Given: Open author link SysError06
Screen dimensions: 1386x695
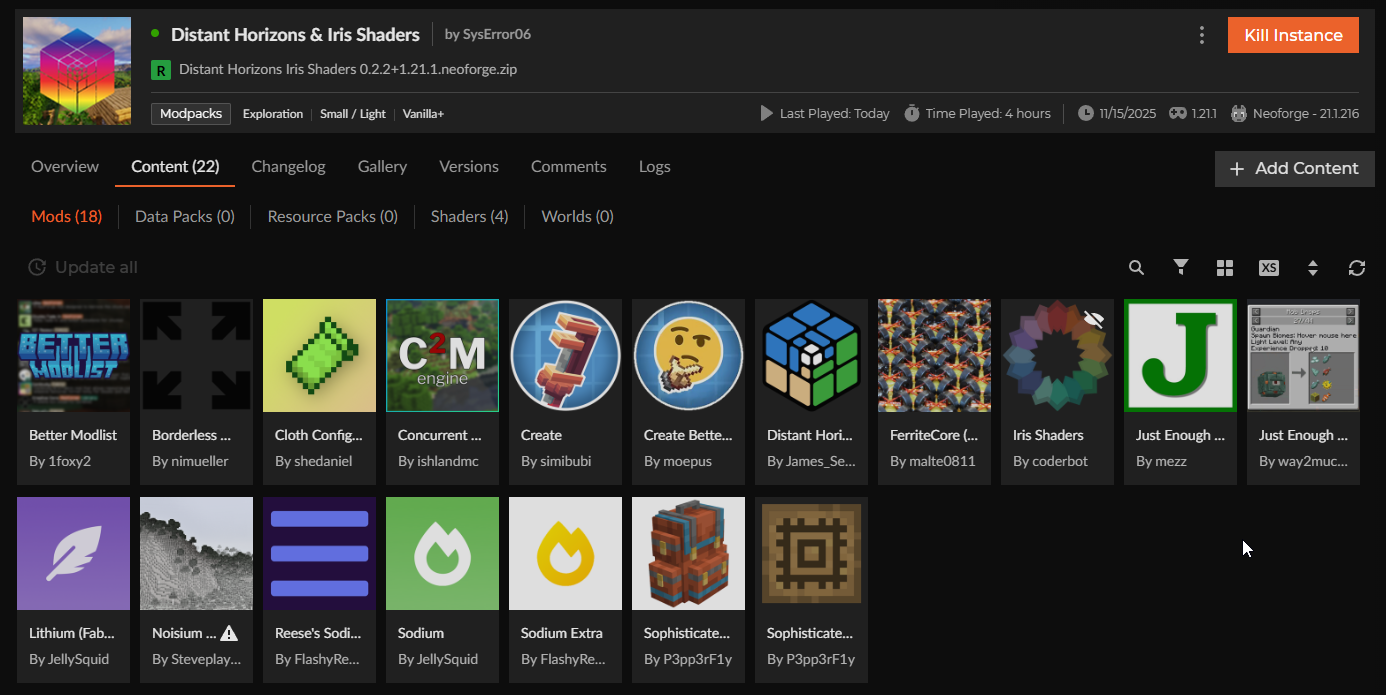Looking at the screenshot, I should click(497, 34).
